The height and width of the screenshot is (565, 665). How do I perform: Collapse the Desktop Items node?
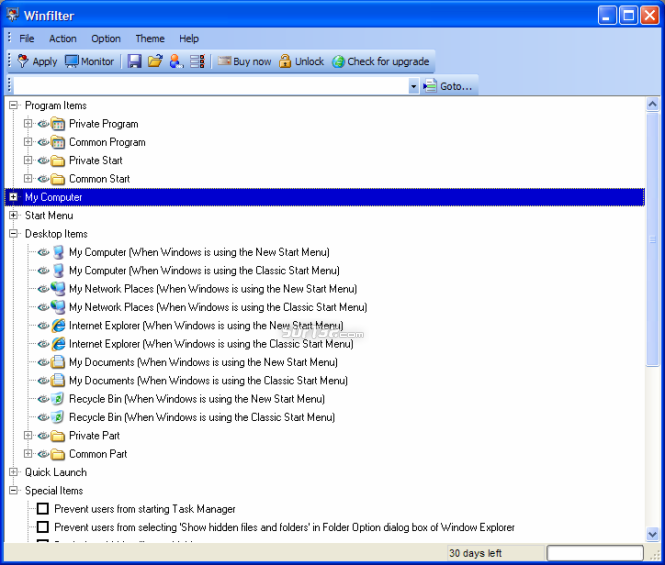(13, 233)
